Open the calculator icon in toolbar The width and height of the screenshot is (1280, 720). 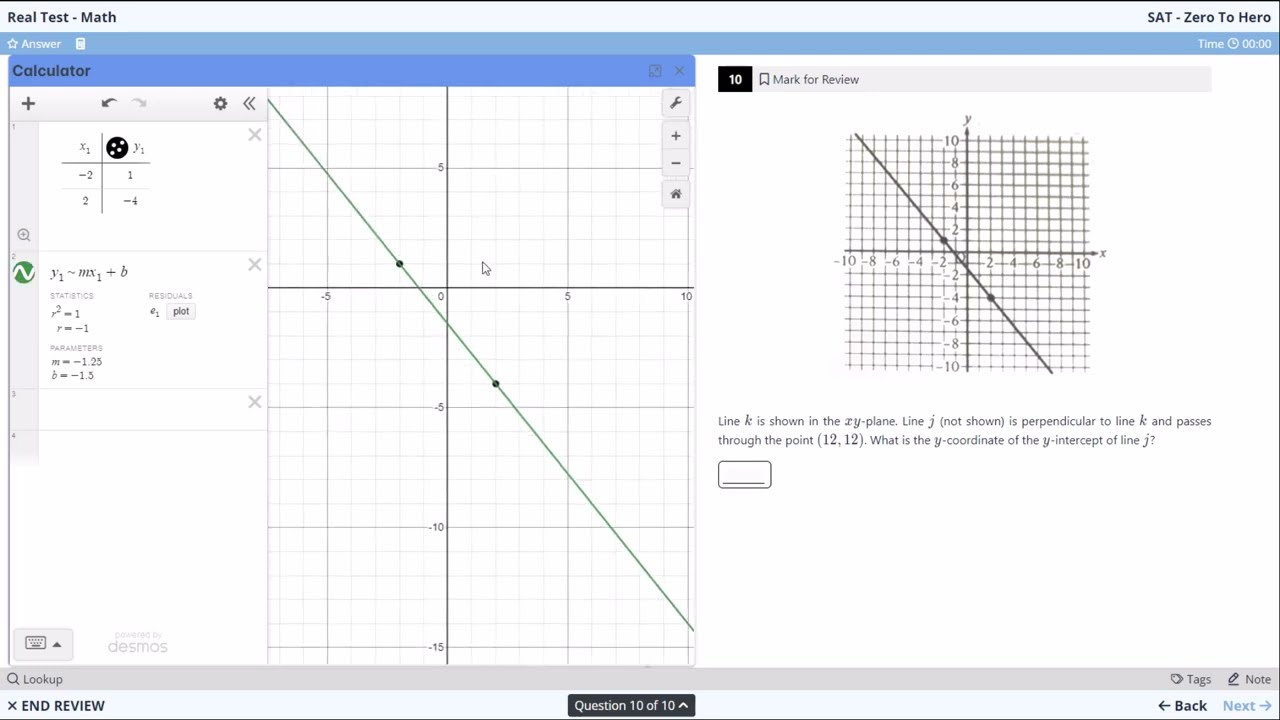81,44
